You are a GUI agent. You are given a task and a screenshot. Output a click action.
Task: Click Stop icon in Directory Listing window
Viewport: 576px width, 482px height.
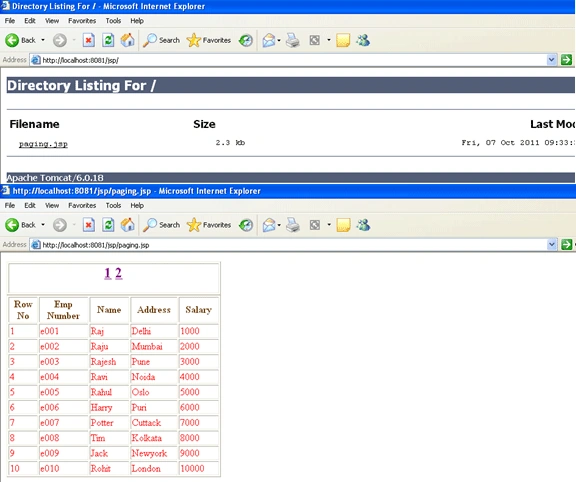tap(89, 40)
